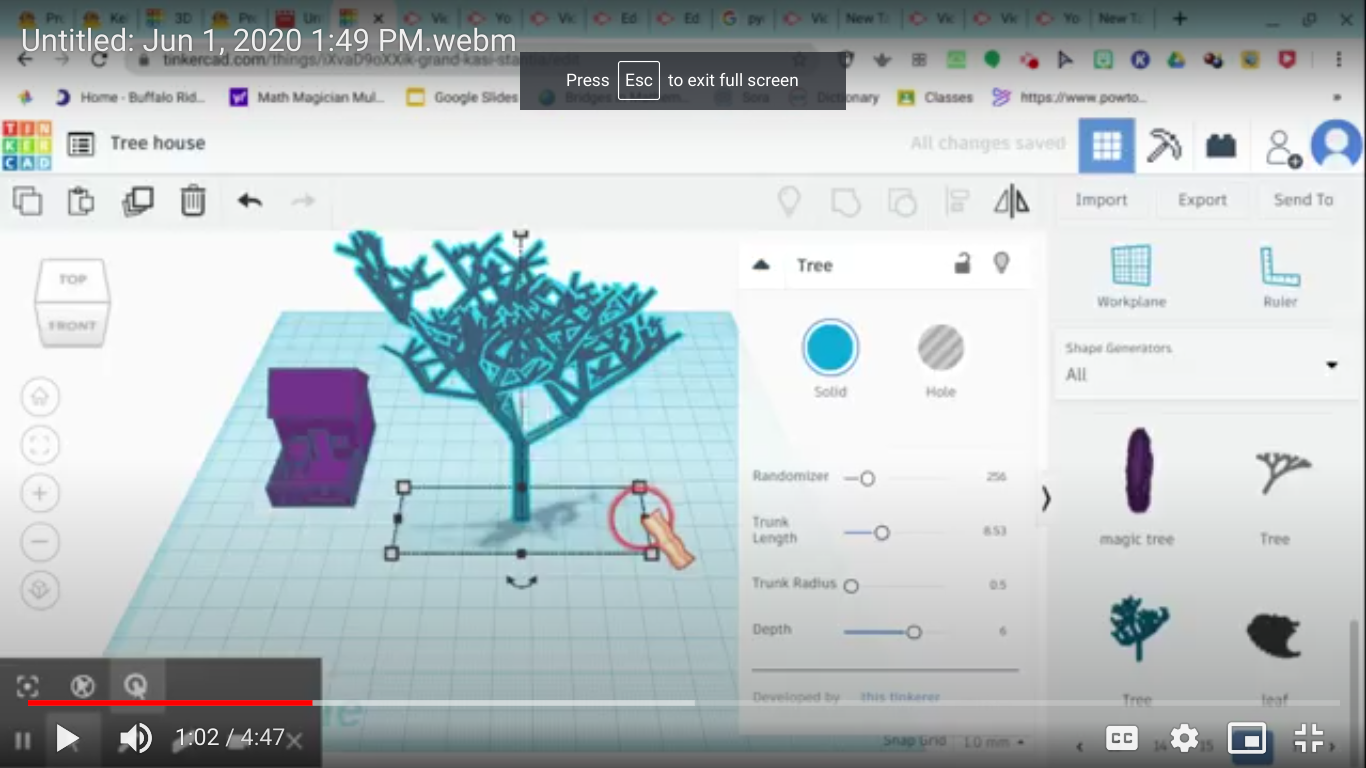Open the Bricks mode icon
The width and height of the screenshot is (1366, 768).
coord(1221,146)
